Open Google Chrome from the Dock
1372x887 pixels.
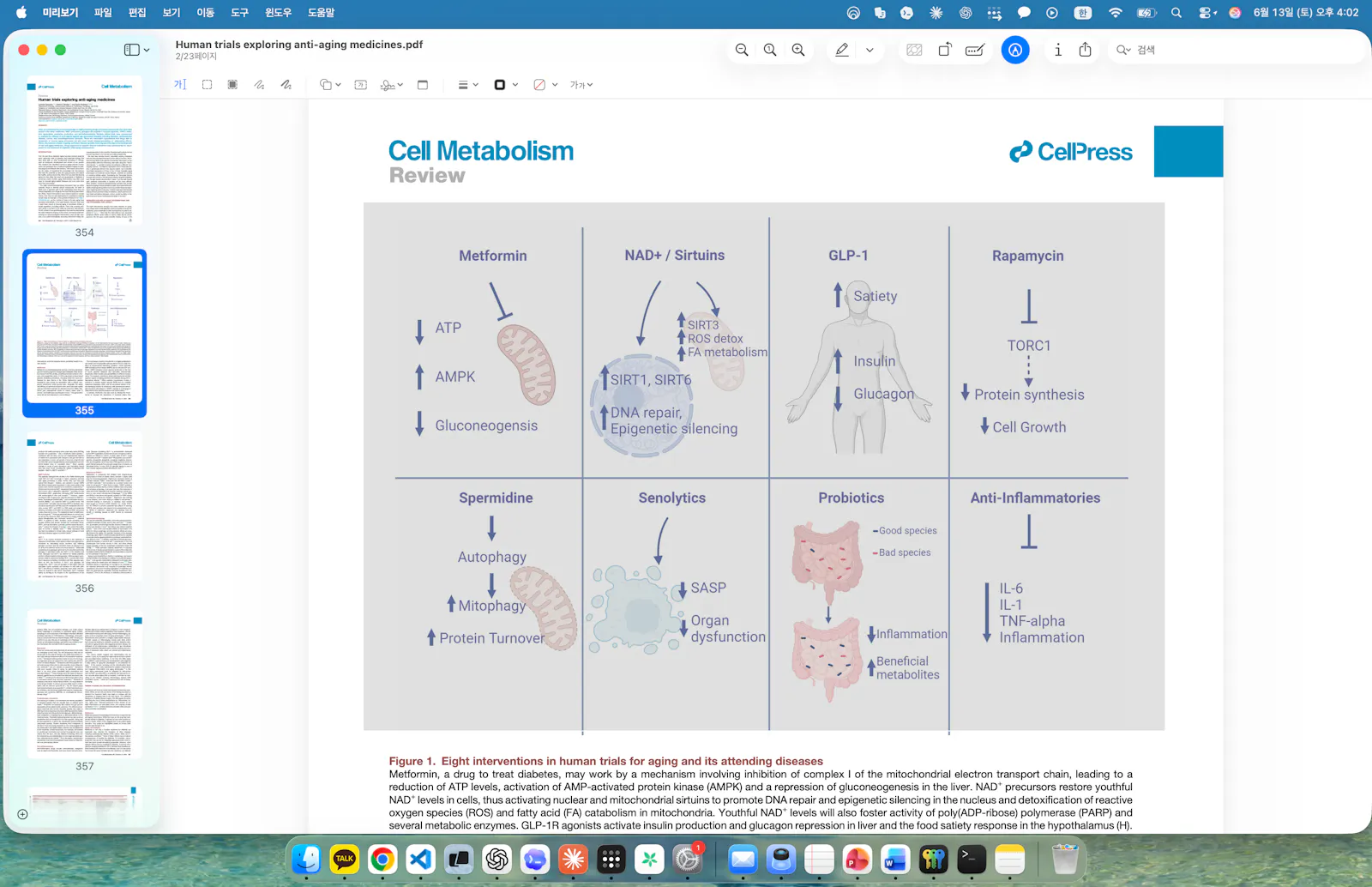(382, 859)
